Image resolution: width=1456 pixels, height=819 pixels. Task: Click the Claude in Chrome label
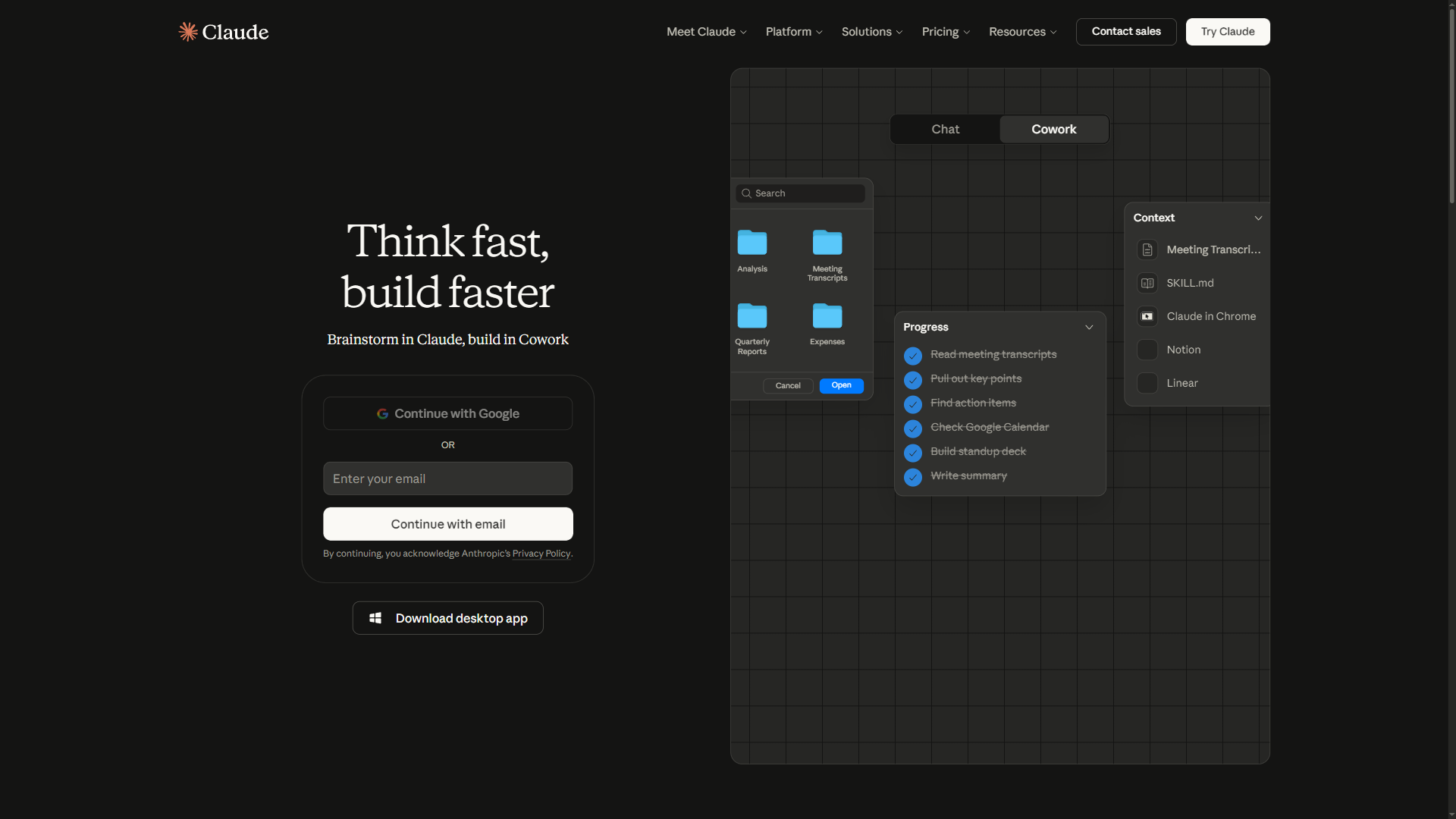[1211, 316]
